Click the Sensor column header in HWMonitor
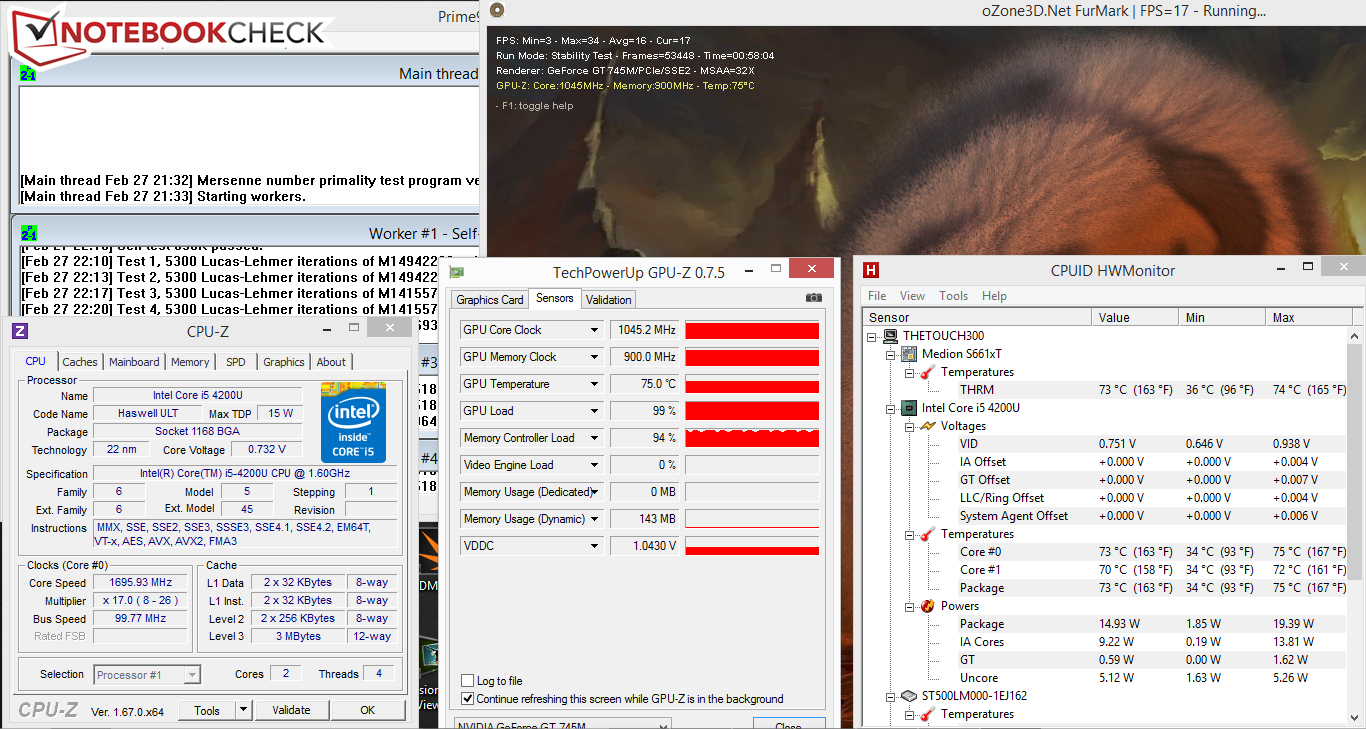1366x729 pixels. click(x=976, y=318)
